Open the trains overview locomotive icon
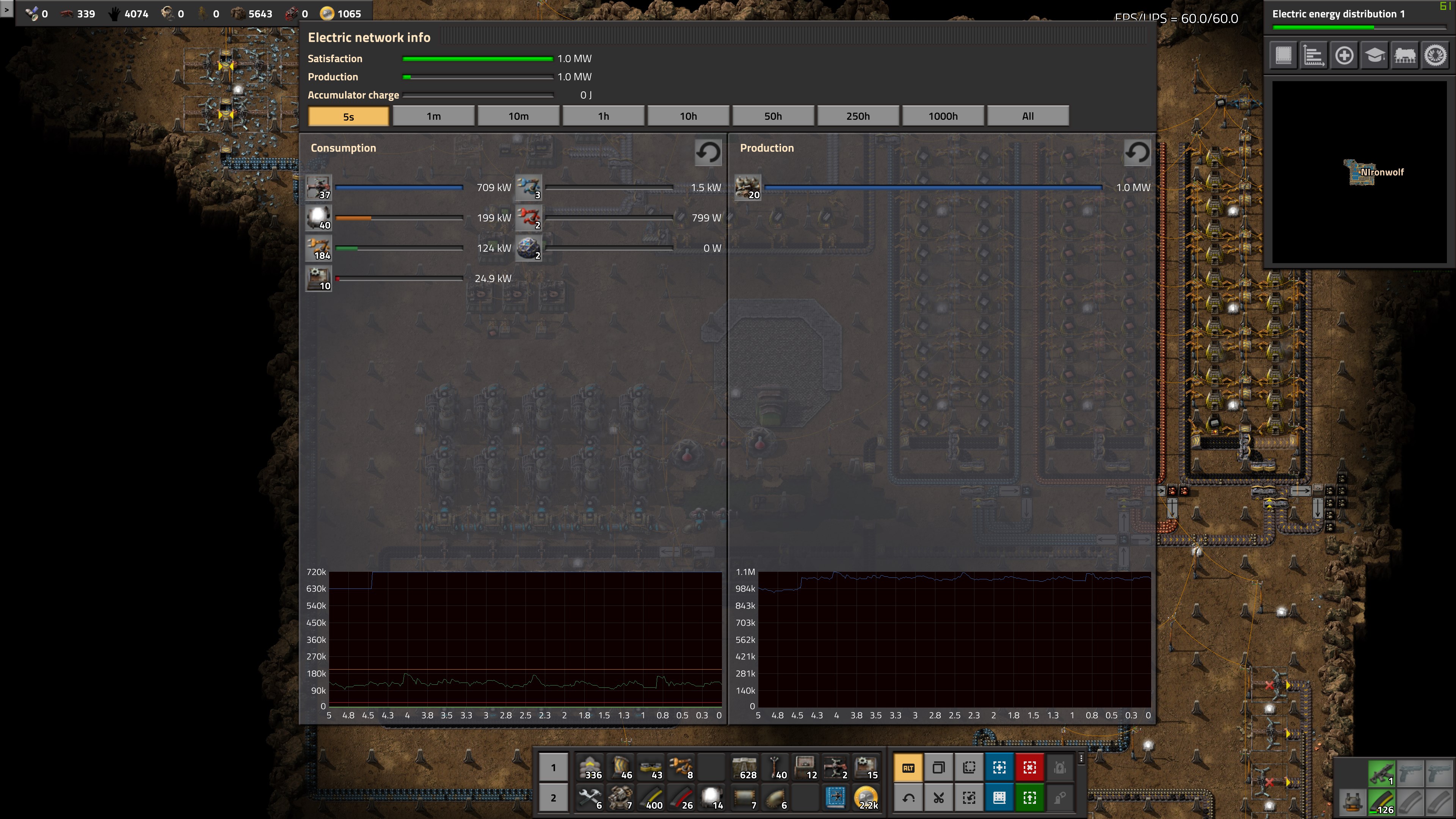 click(1405, 55)
